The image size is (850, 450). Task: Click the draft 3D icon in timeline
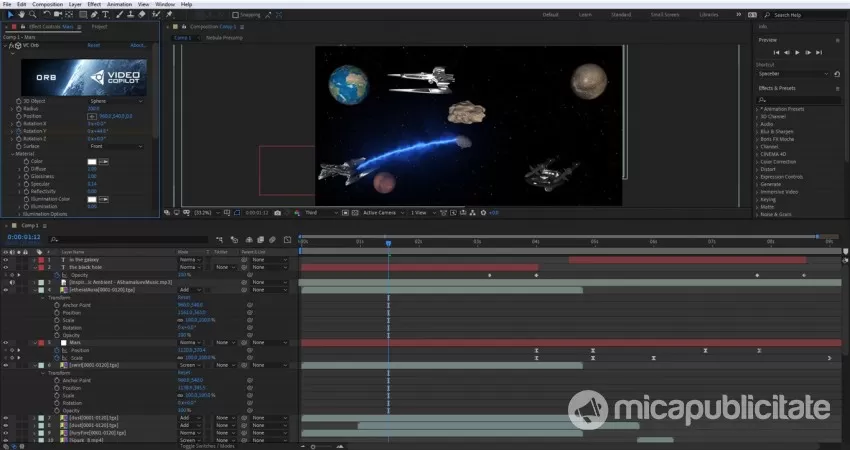234,240
